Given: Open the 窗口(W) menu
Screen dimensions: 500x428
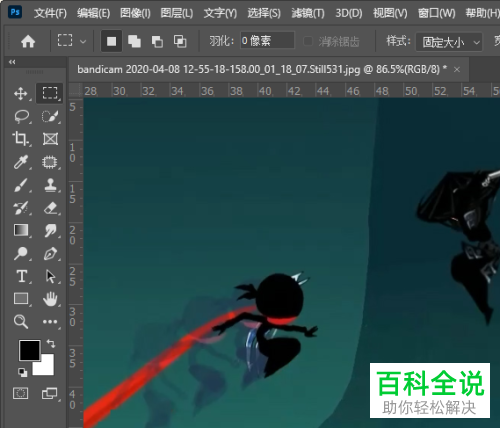Looking at the screenshot, I should click(436, 13).
